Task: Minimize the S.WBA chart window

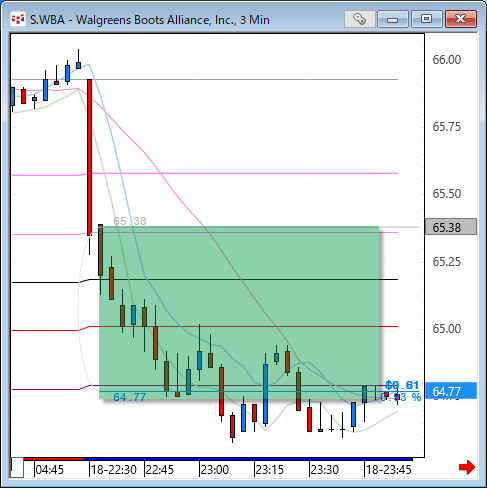Action: point(392,19)
